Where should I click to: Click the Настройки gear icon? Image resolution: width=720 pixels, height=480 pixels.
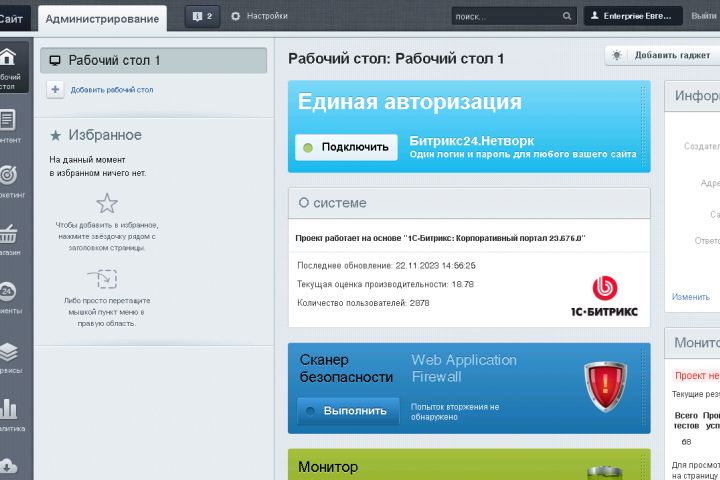pos(236,16)
